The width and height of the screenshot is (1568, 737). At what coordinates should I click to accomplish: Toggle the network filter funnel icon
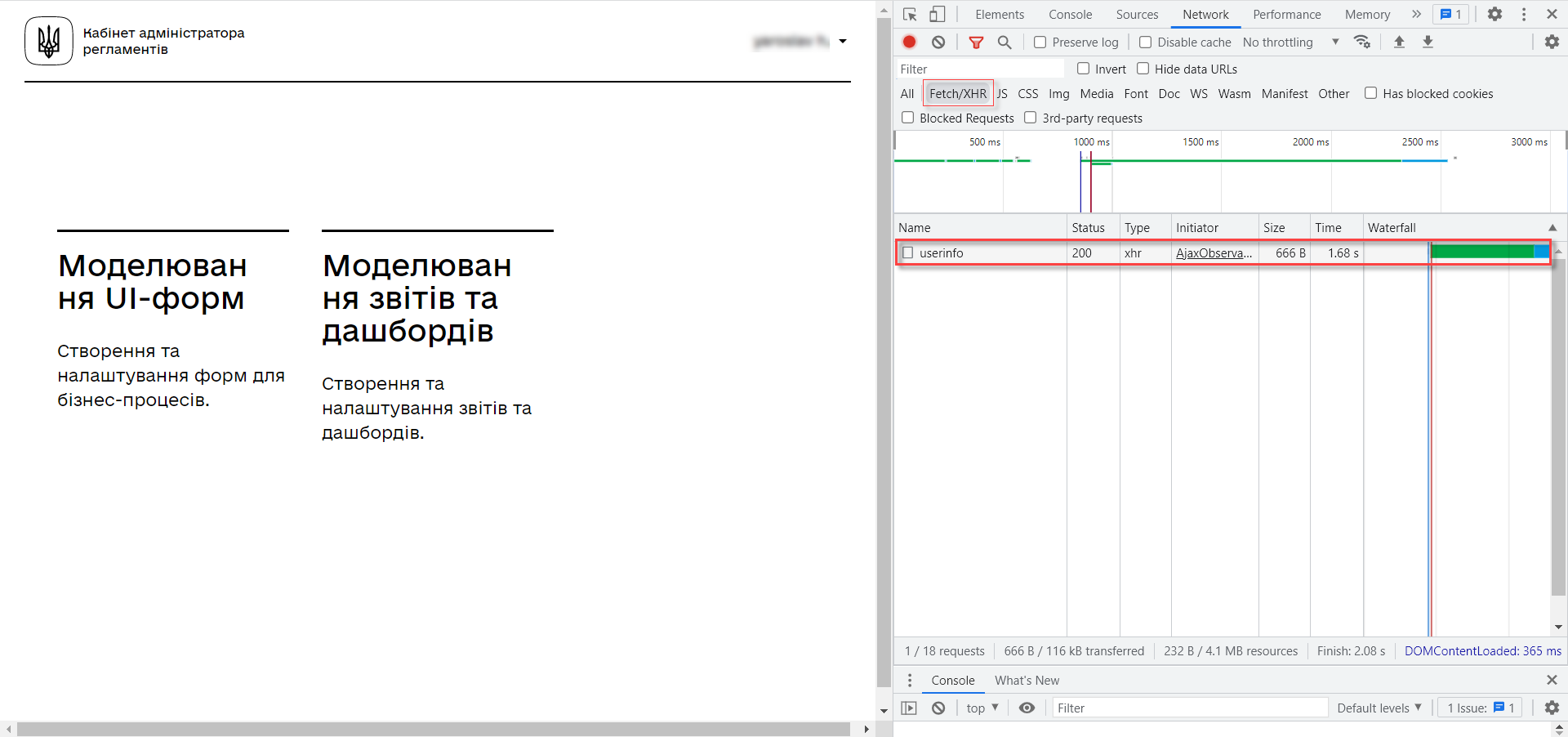point(976,42)
